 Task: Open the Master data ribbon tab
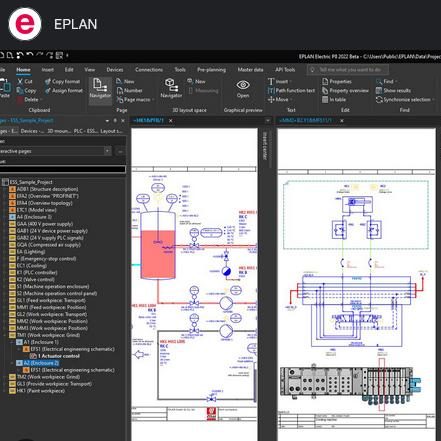[250, 70]
